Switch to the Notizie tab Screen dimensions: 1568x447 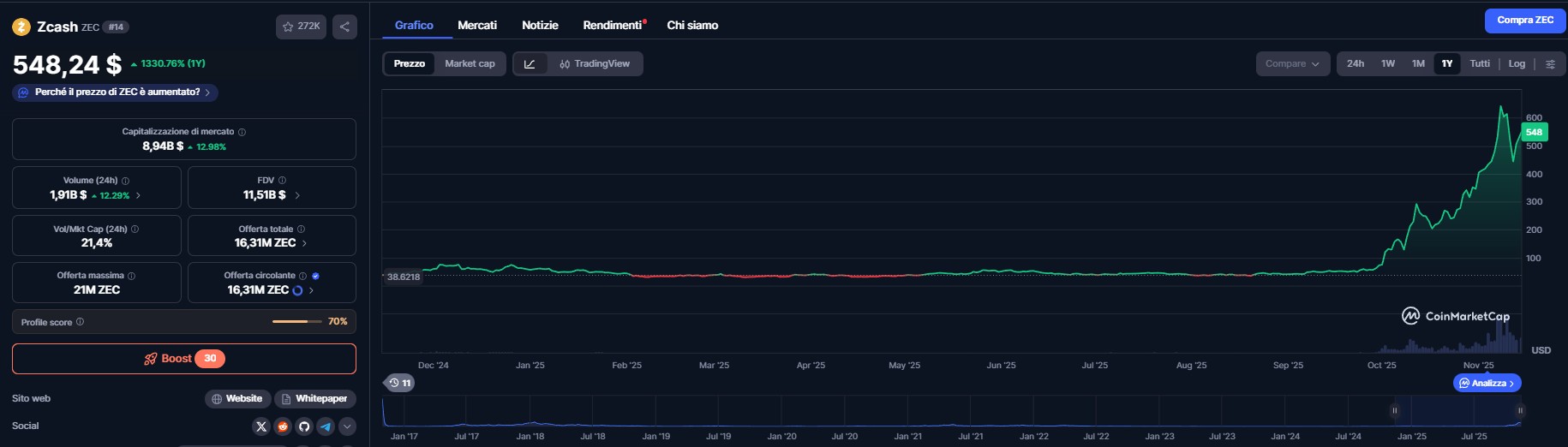click(x=540, y=26)
